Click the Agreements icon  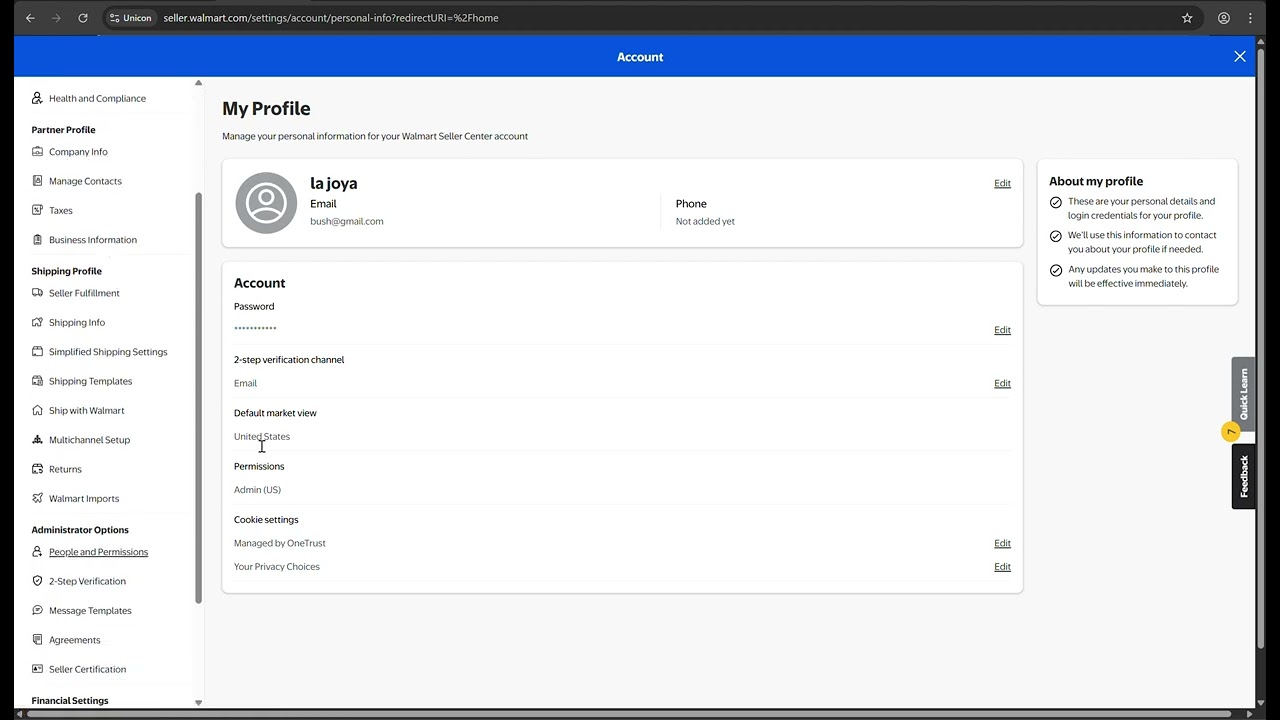point(38,640)
